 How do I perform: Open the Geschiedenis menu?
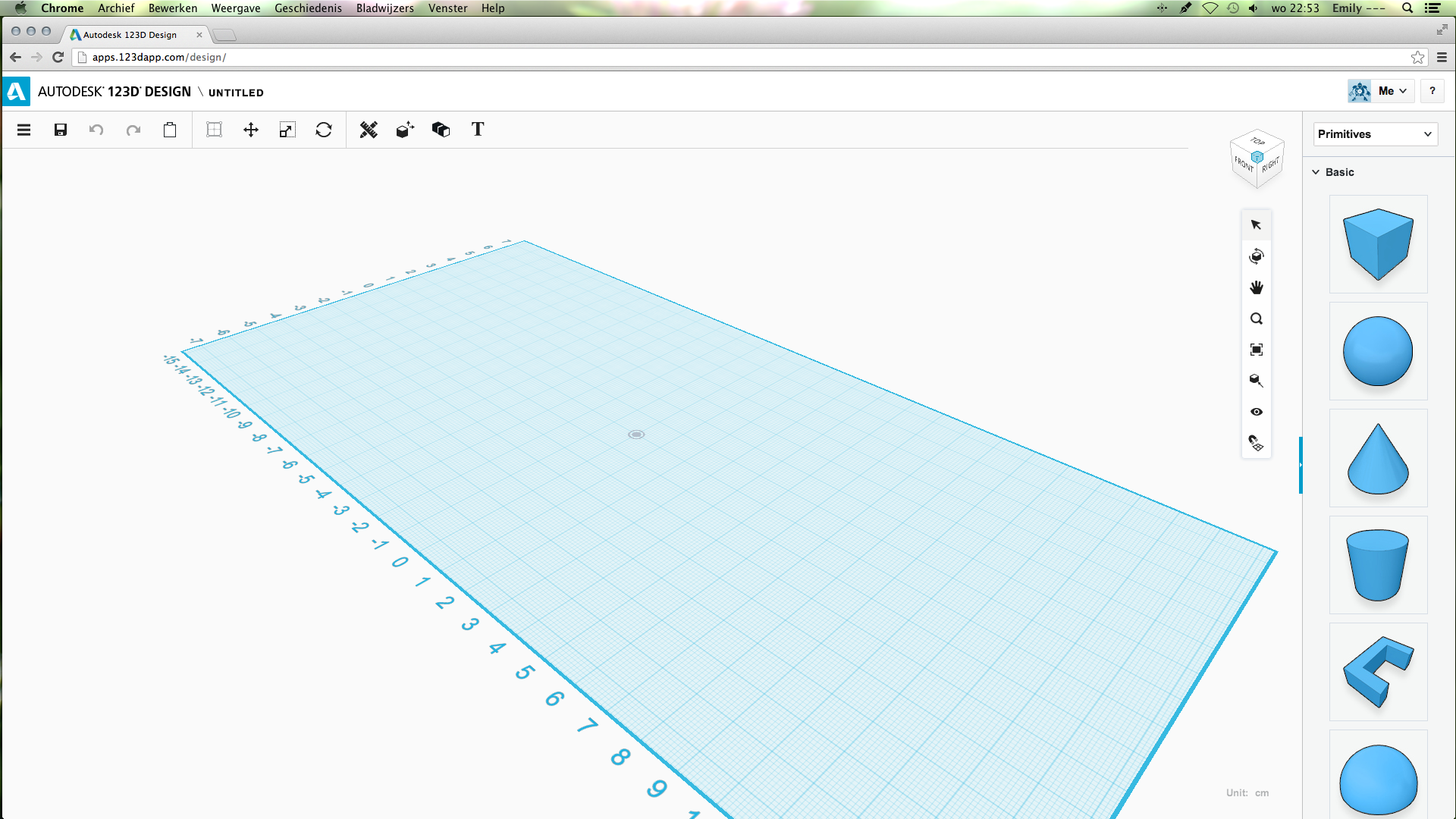coord(308,8)
